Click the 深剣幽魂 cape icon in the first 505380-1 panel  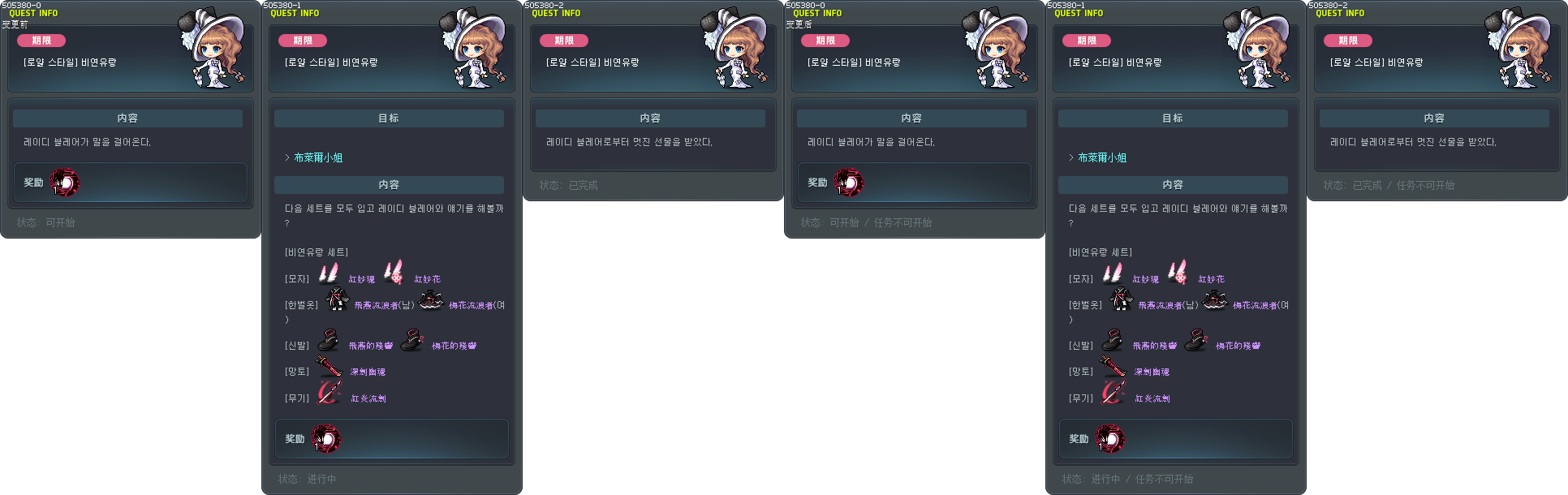coord(329,367)
